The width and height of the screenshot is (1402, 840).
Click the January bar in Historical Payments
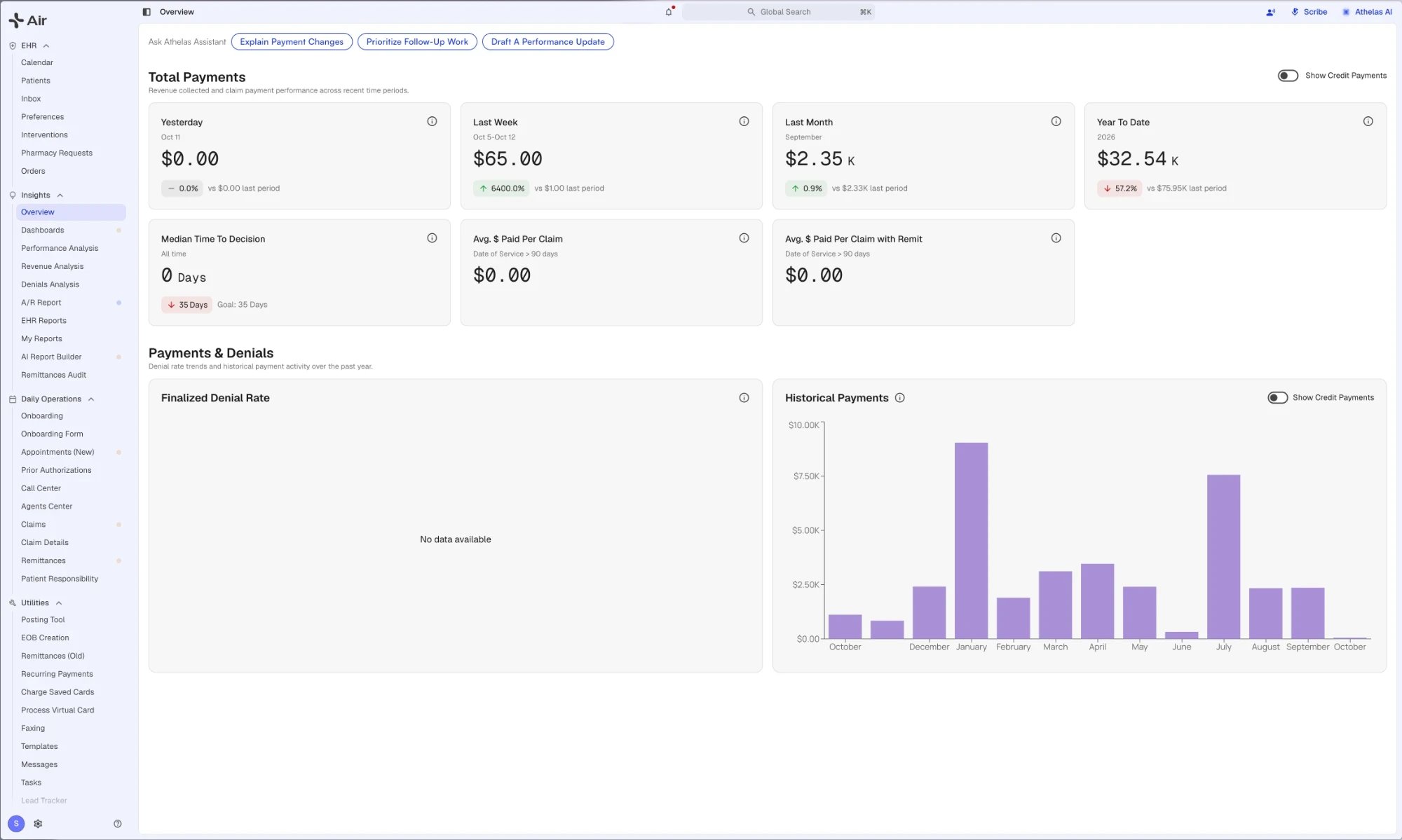pyautogui.click(x=971, y=540)
